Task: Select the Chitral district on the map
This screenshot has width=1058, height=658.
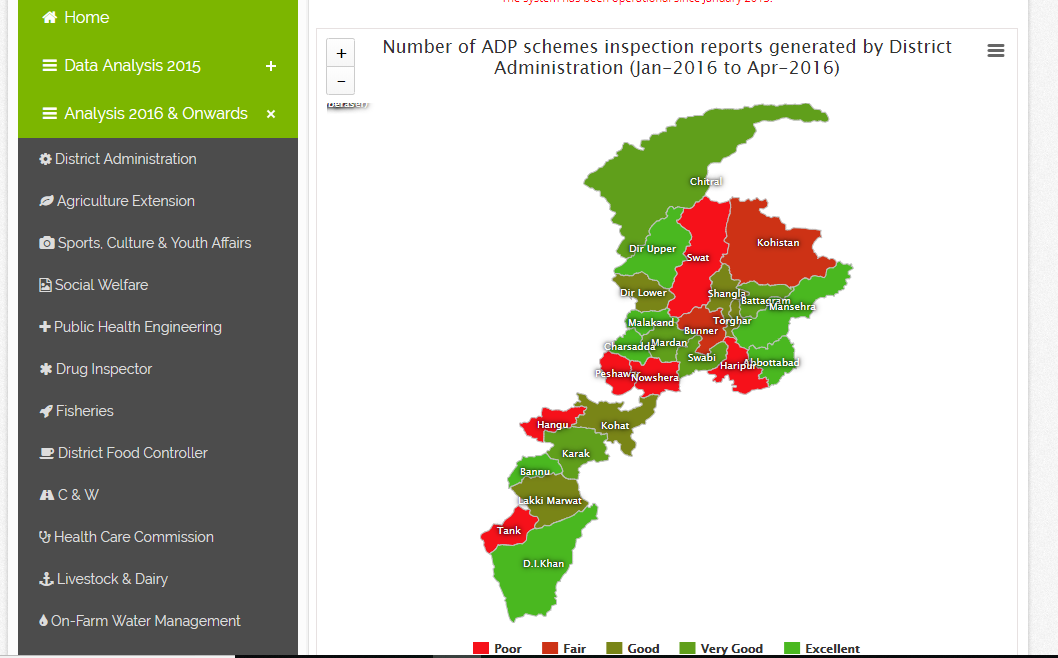Action: [680, 150]
